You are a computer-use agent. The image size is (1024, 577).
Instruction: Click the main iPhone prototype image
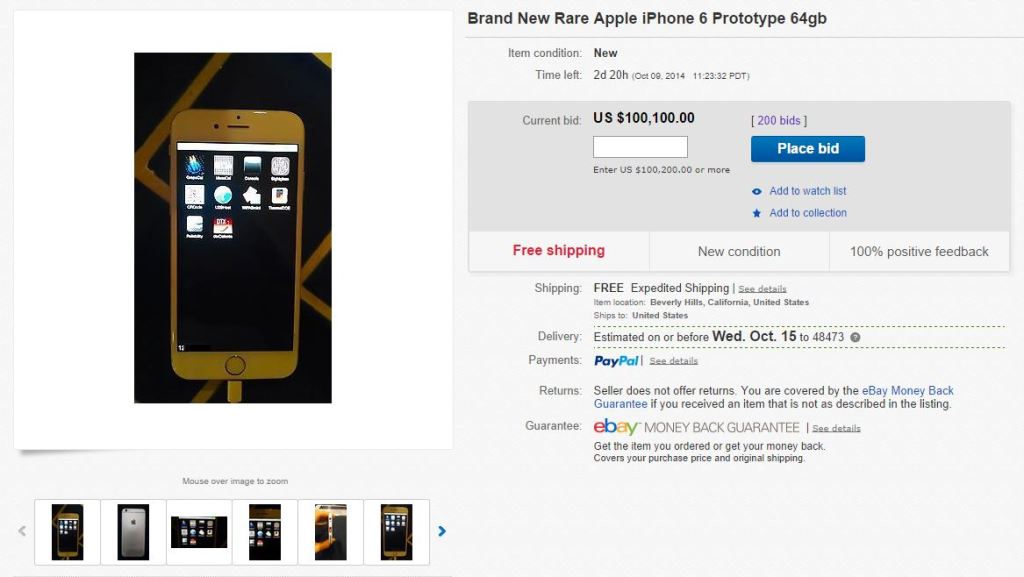tap(232, 228)
